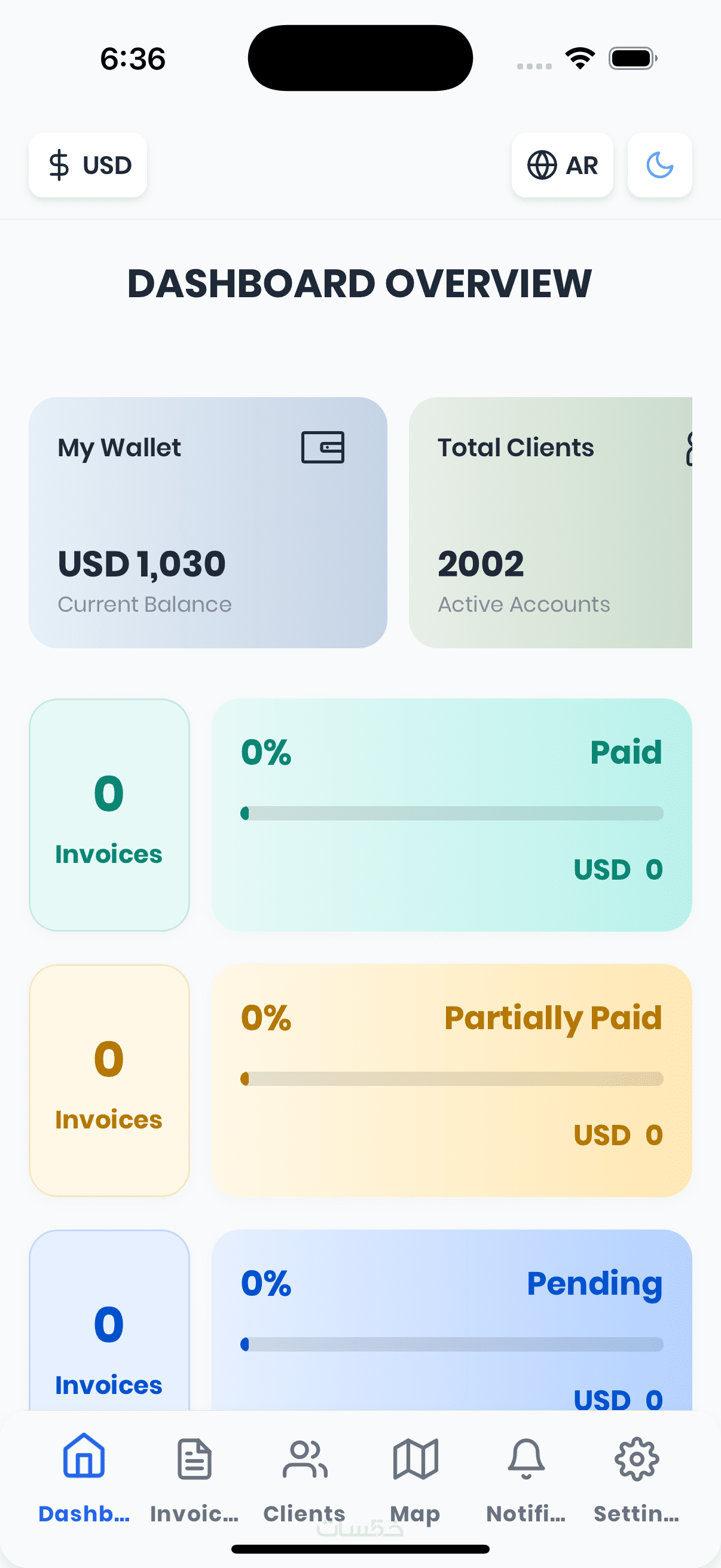Open the Invoices document icon

[x=194, y=1459]
